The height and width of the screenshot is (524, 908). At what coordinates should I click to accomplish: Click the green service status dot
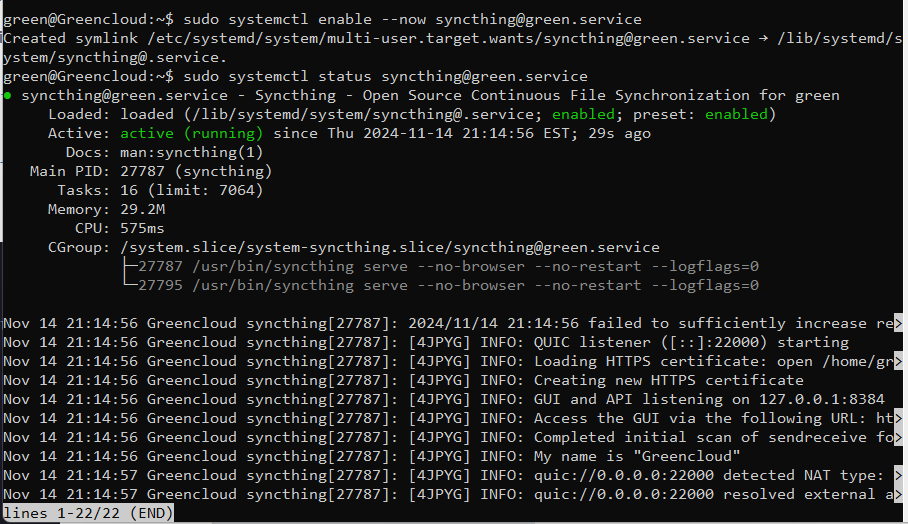pos(8,96)
